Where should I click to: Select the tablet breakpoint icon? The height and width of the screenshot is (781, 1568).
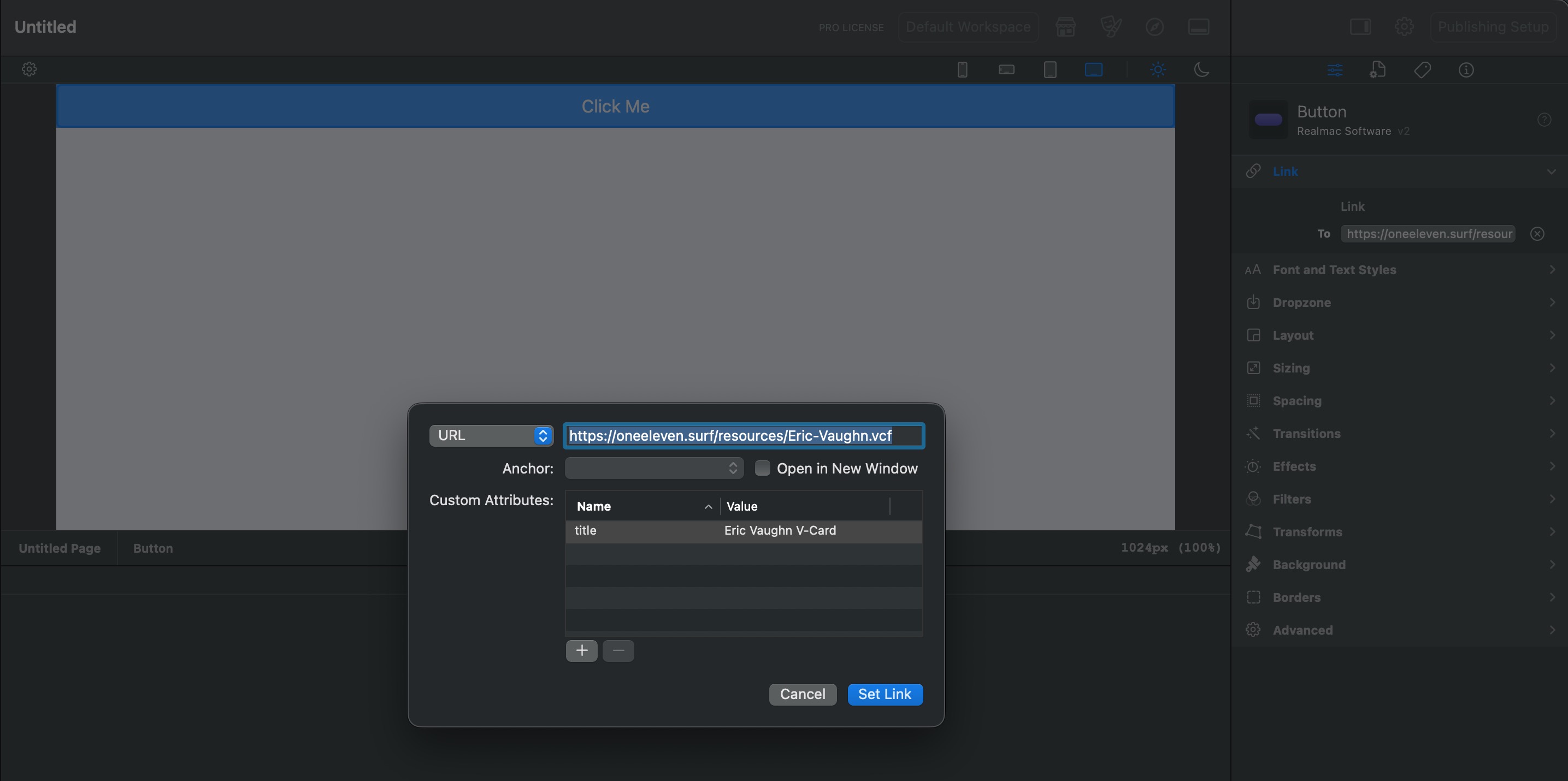point(1050,70)
